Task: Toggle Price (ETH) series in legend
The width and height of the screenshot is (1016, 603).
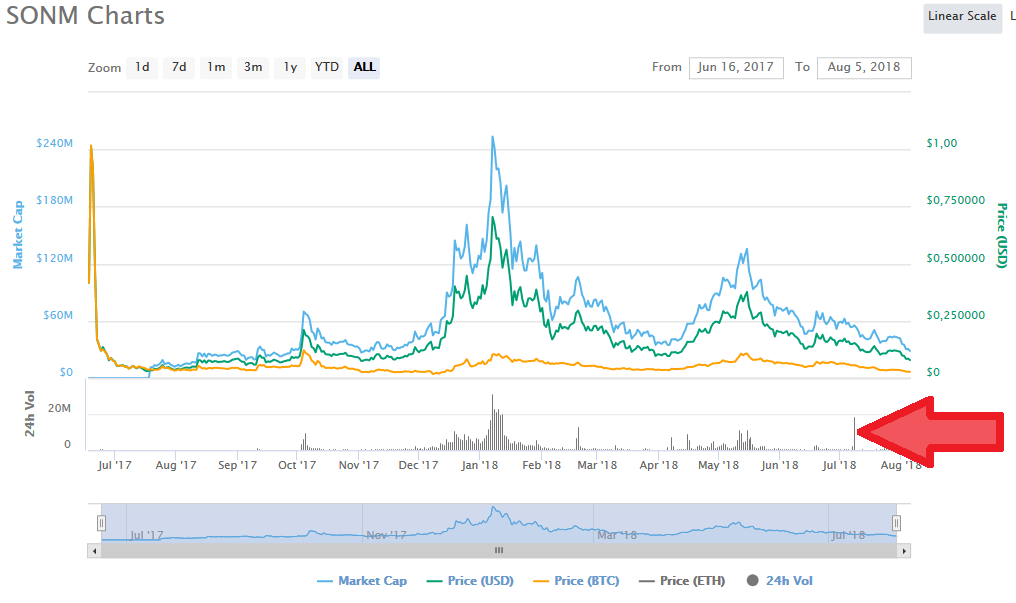Action: [682, 581]
